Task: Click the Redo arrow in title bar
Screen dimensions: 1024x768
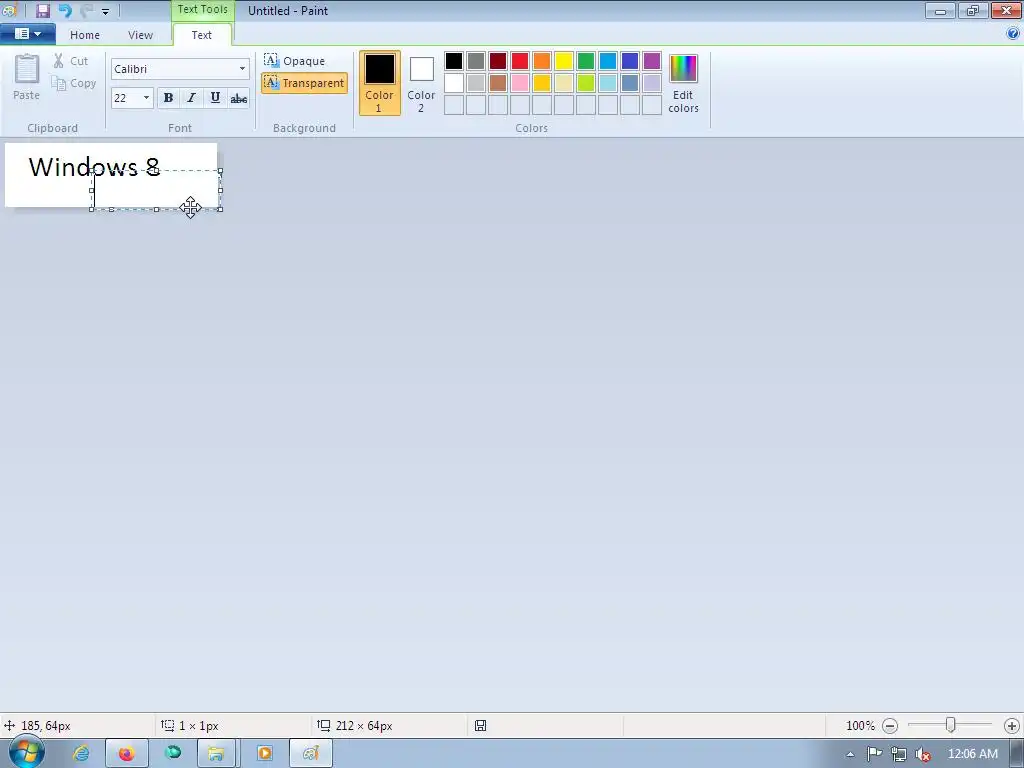Action: point(86,10)
